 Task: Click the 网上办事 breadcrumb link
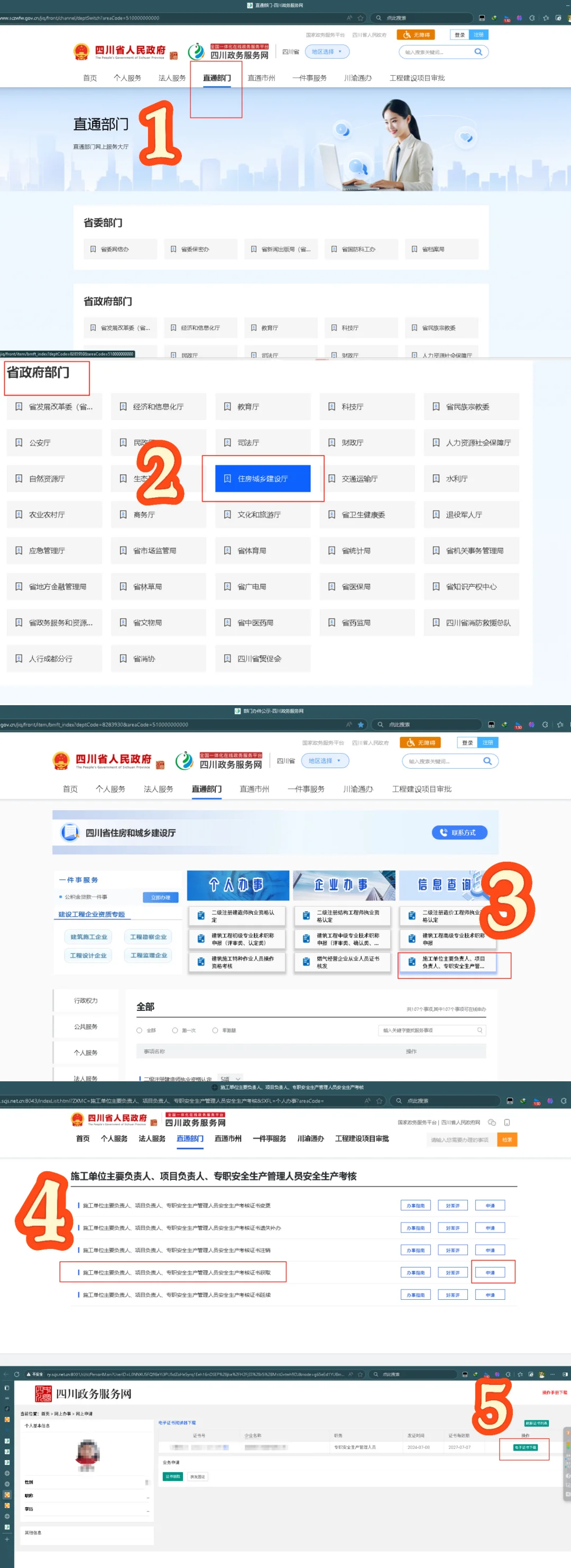click(x=62, y=1414)
